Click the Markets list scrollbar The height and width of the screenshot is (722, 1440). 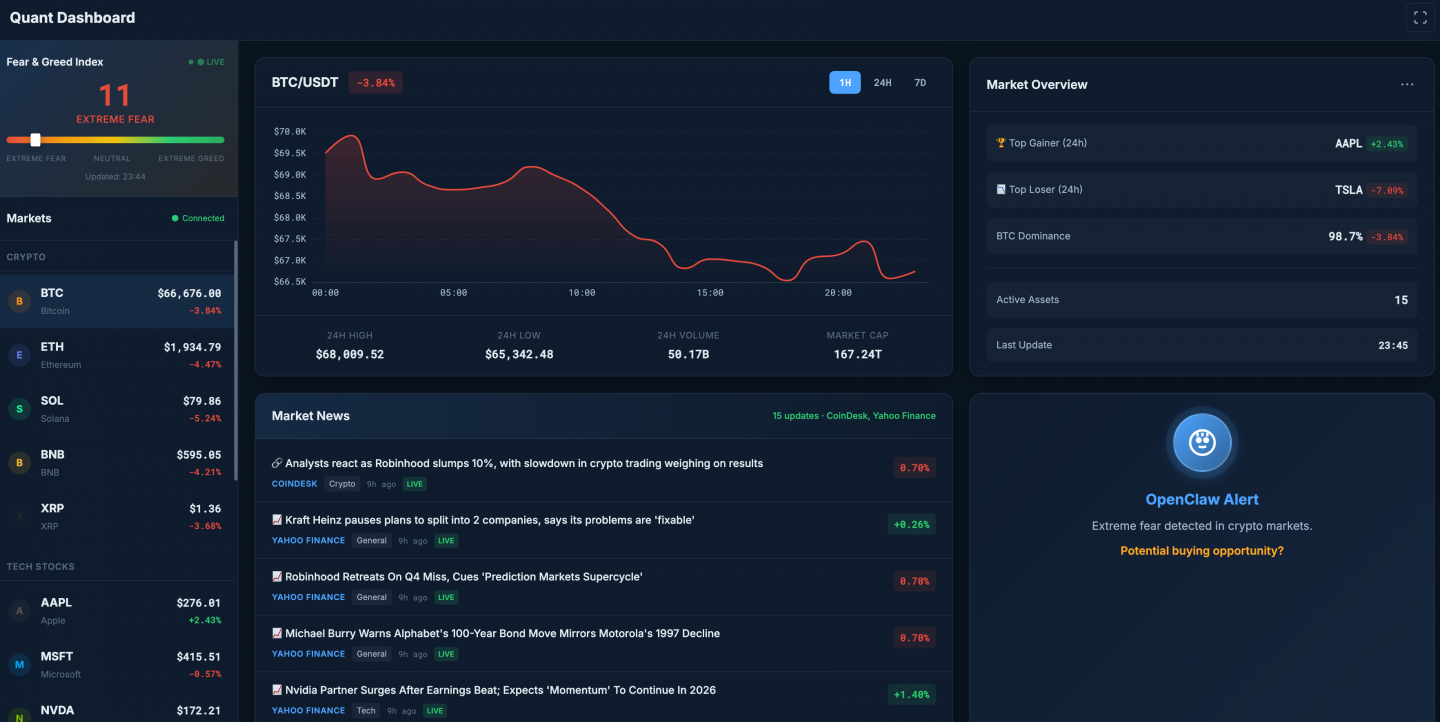pos(236,360)
